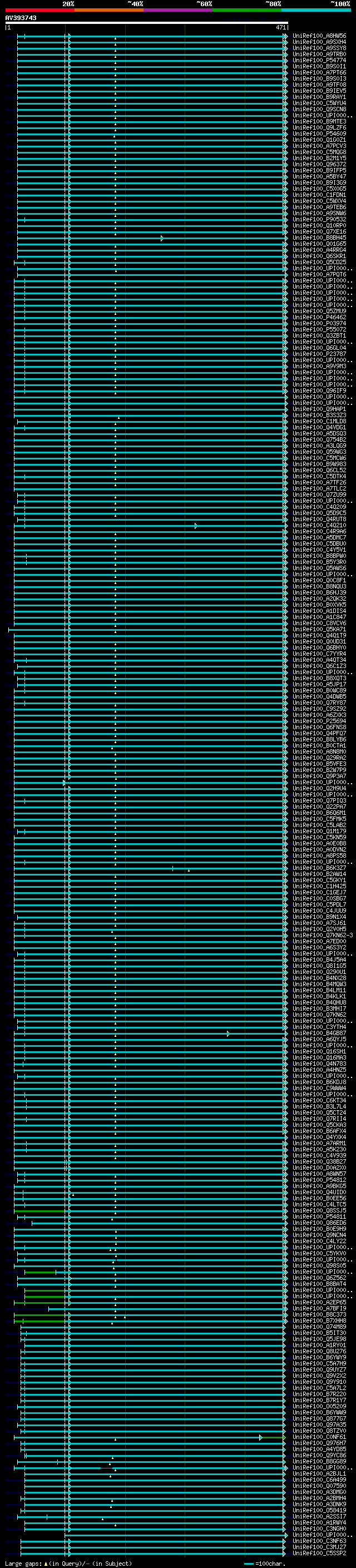Select the AV393743 query title
Image resolution: width=356 pixels, height=1568 pixels.
[21, 18]
